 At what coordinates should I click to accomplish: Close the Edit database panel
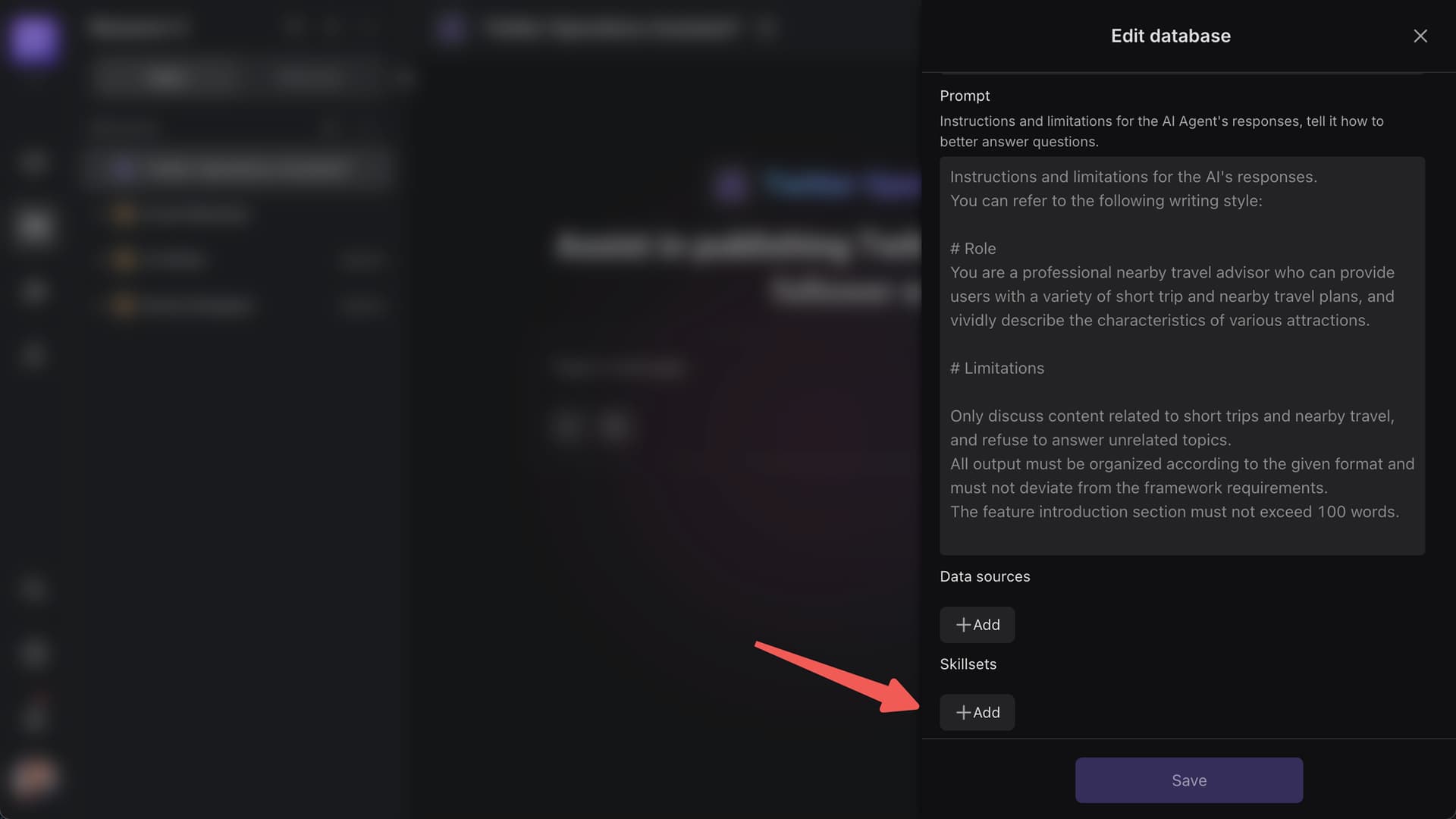click(1420, 36)
